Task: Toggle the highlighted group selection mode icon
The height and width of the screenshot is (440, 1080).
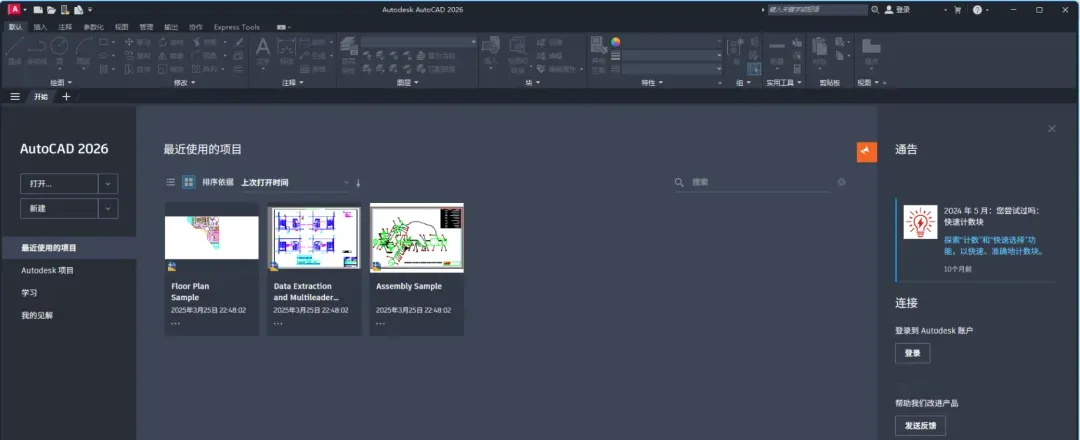Action: (754, 69)
